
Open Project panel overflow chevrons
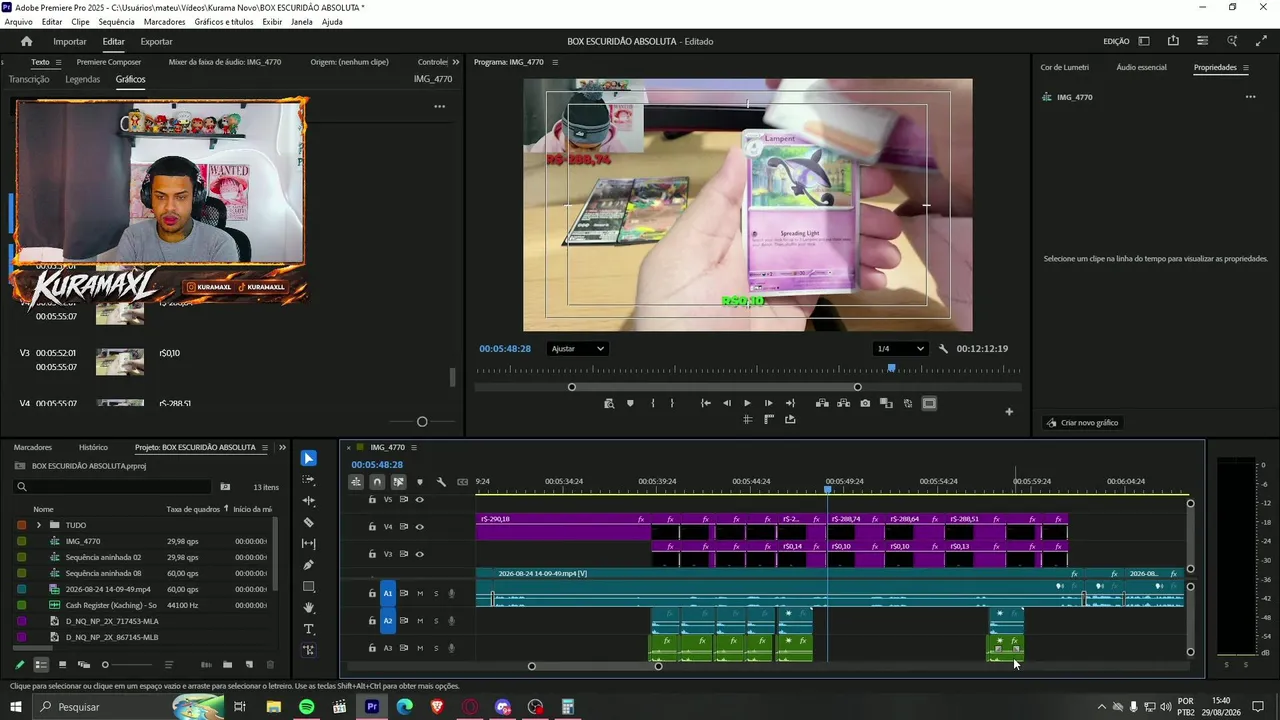[x=282, y=447]
